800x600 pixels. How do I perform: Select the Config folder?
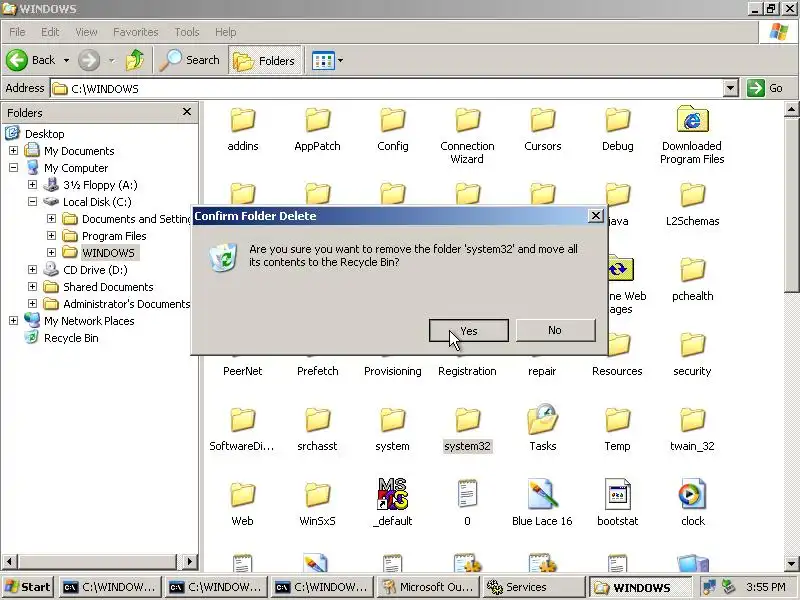pyautogui.click(x=393, y=130)
